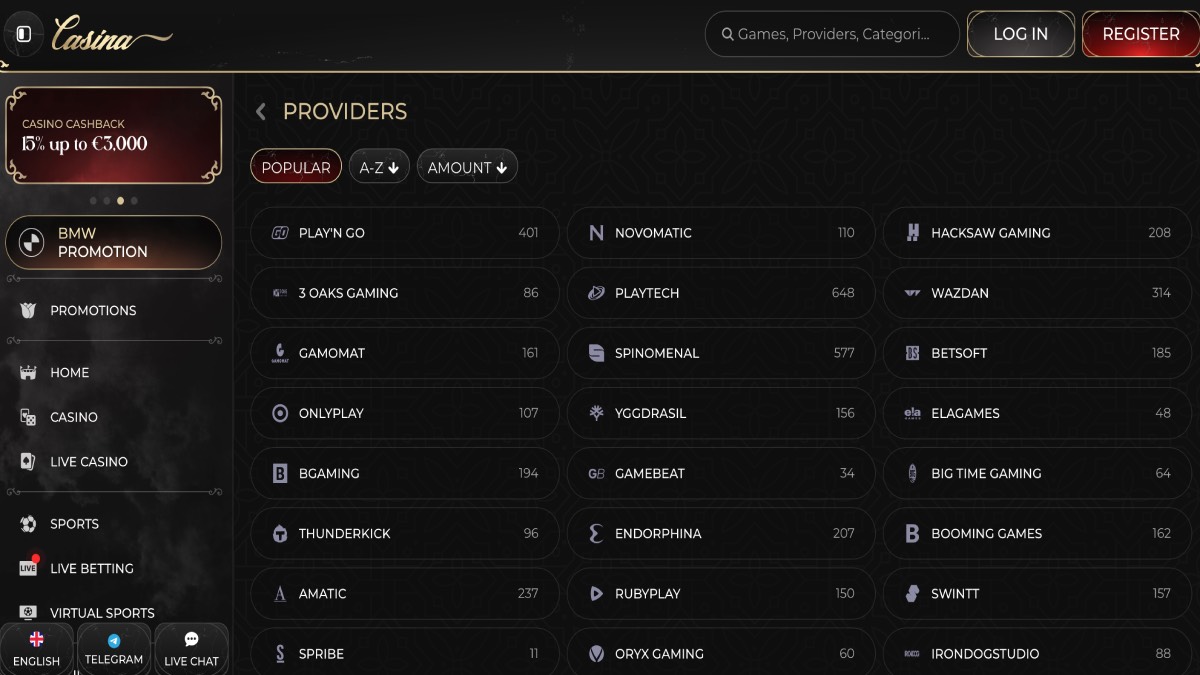
Task: Open the English language selector
Action: coord(37,649)
